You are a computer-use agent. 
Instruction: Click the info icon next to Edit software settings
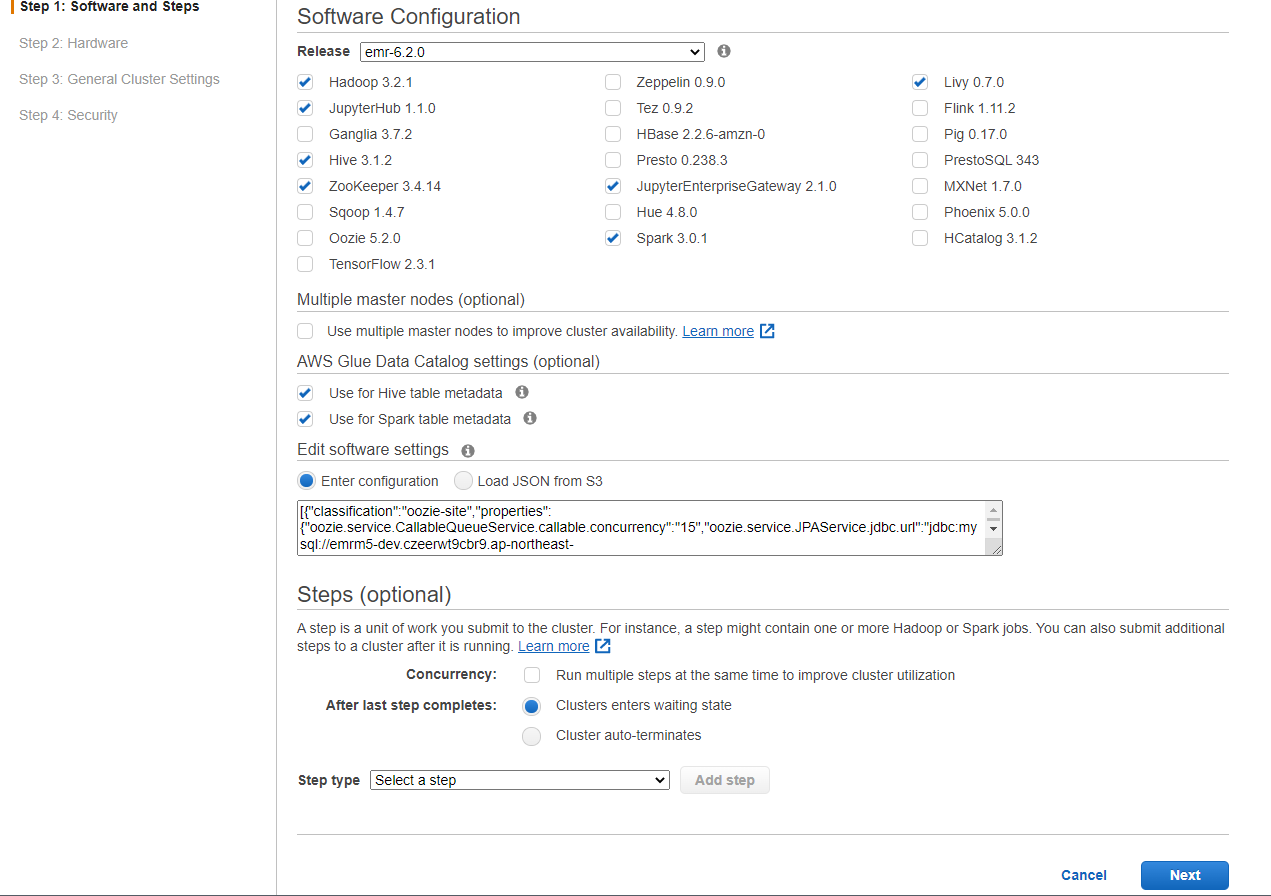[x=468, y=450]
